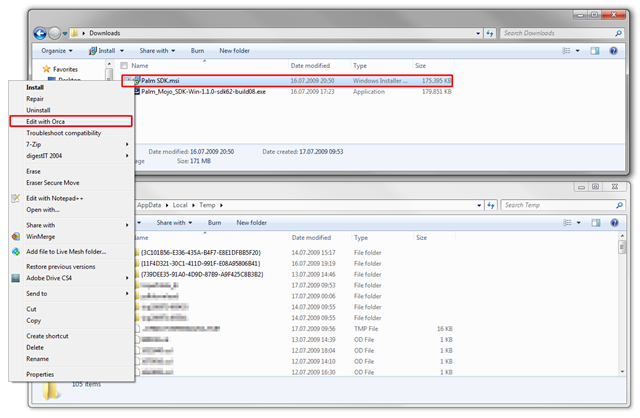Open Properties from context menu
Screen dimensions: 640x418
[x=71, y=374]
